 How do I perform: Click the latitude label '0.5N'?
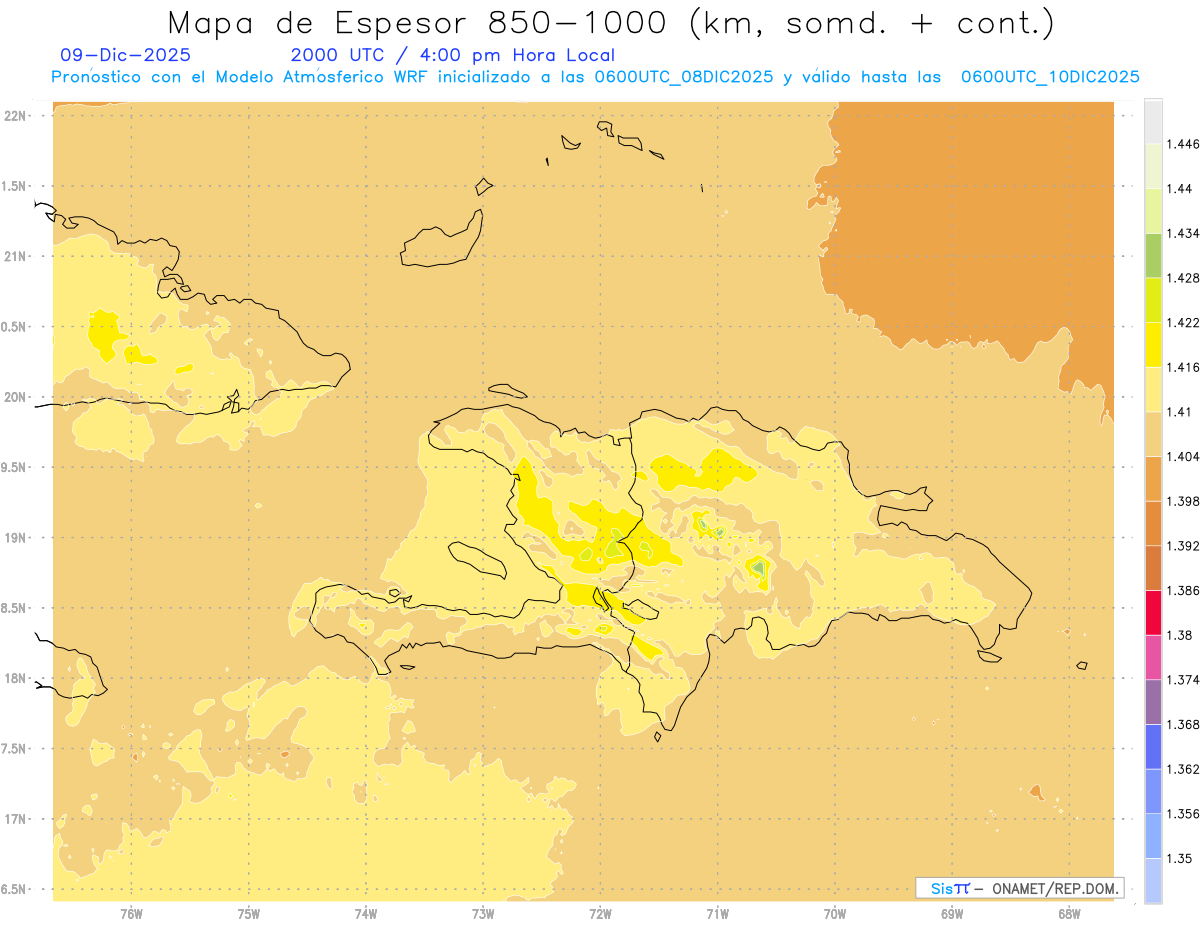13,327
